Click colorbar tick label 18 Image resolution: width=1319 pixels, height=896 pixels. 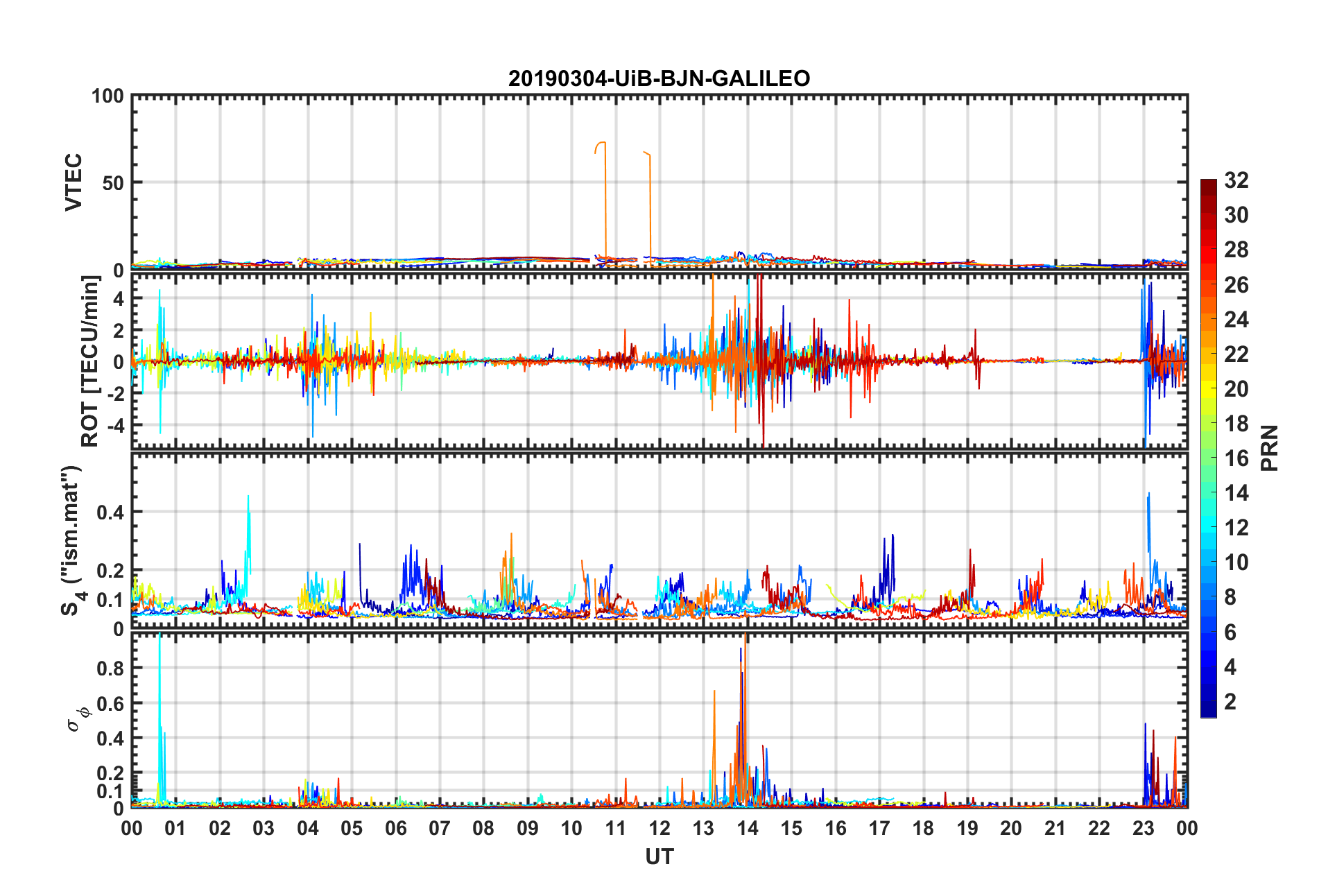click(x=1236, y=423)
